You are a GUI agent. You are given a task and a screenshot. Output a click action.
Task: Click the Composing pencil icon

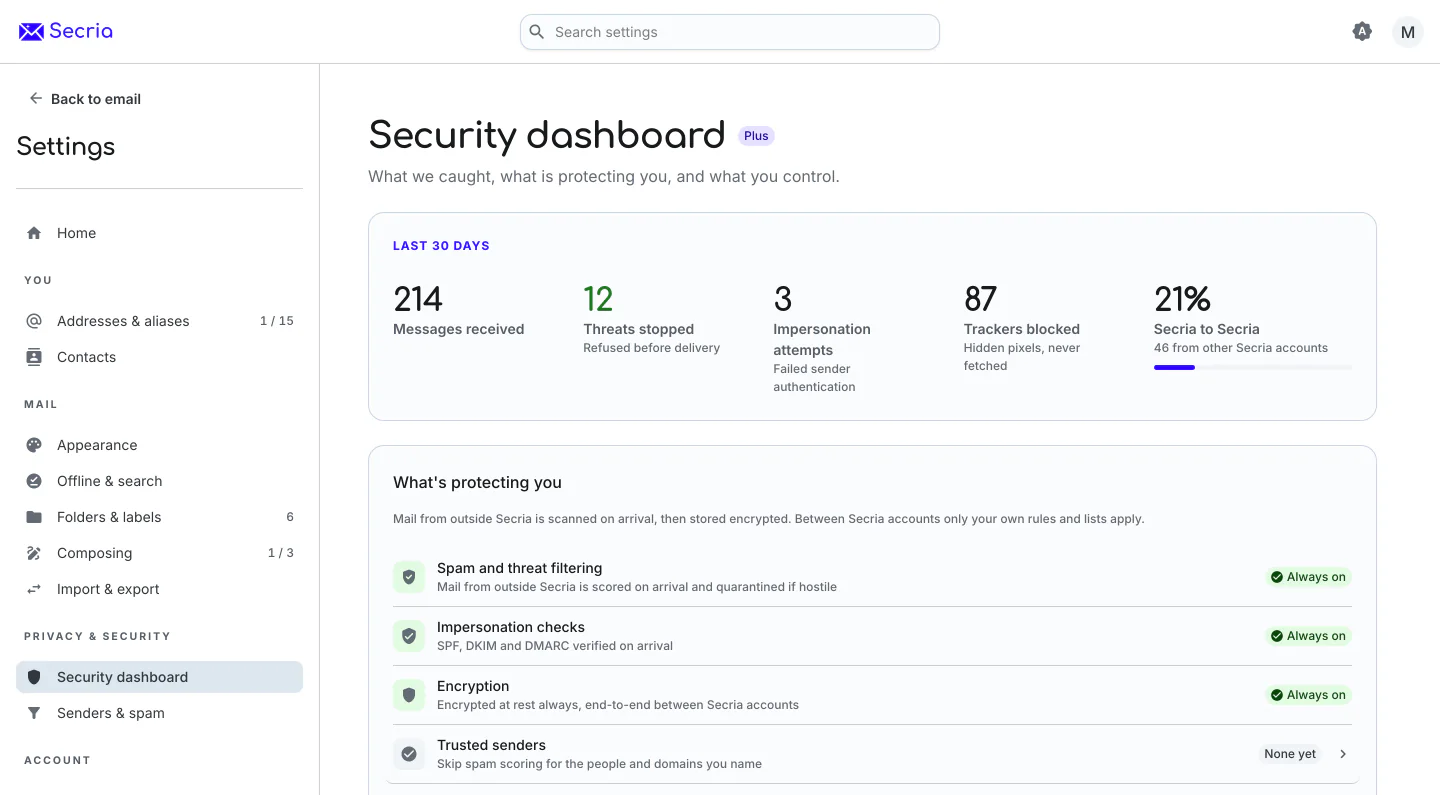click(x=34, y=553)
